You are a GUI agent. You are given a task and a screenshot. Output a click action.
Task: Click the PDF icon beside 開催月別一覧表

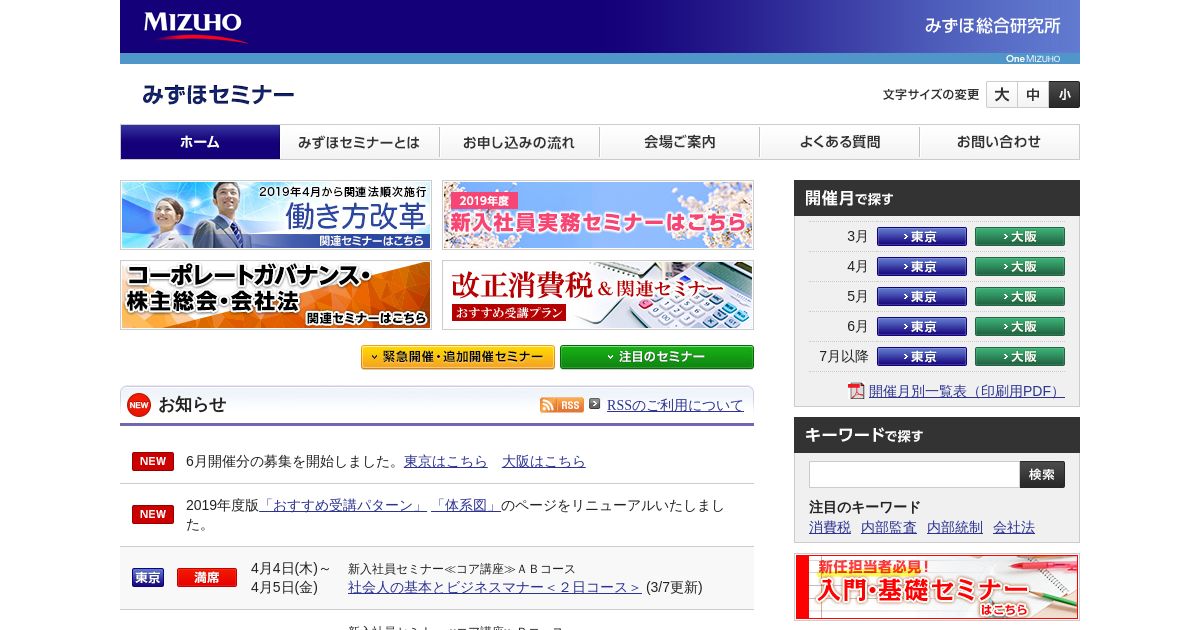pos(856,391)
